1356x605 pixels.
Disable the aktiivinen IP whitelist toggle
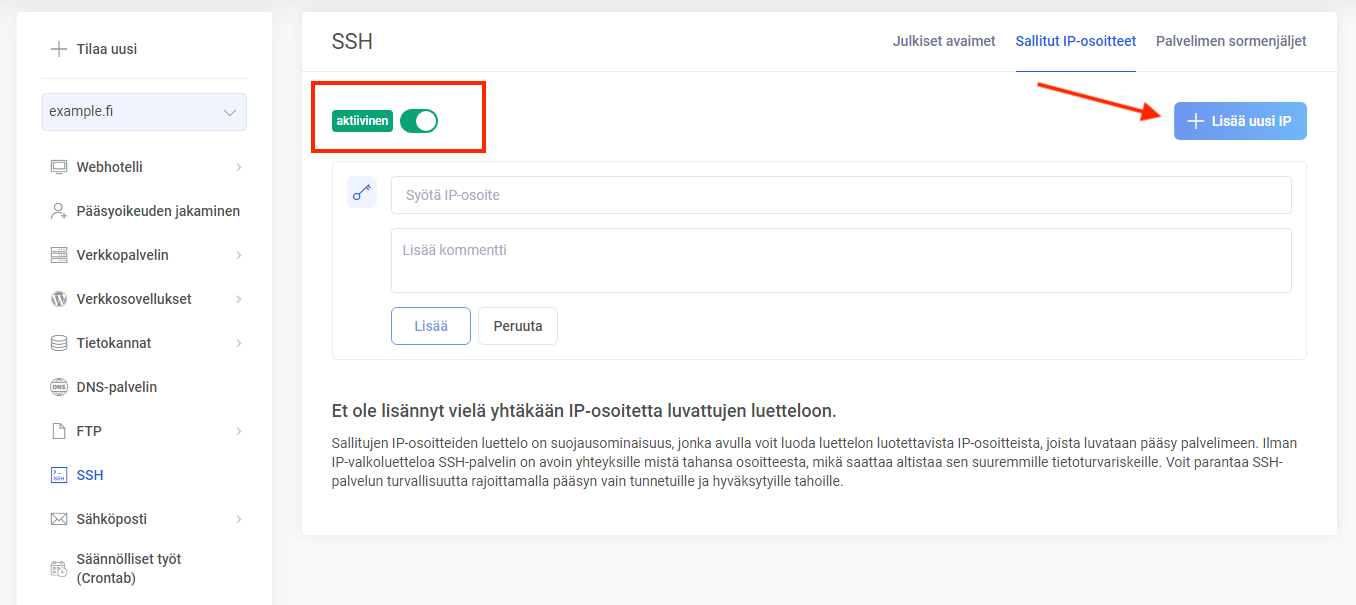pyautogui.click(x=419, y=121)
